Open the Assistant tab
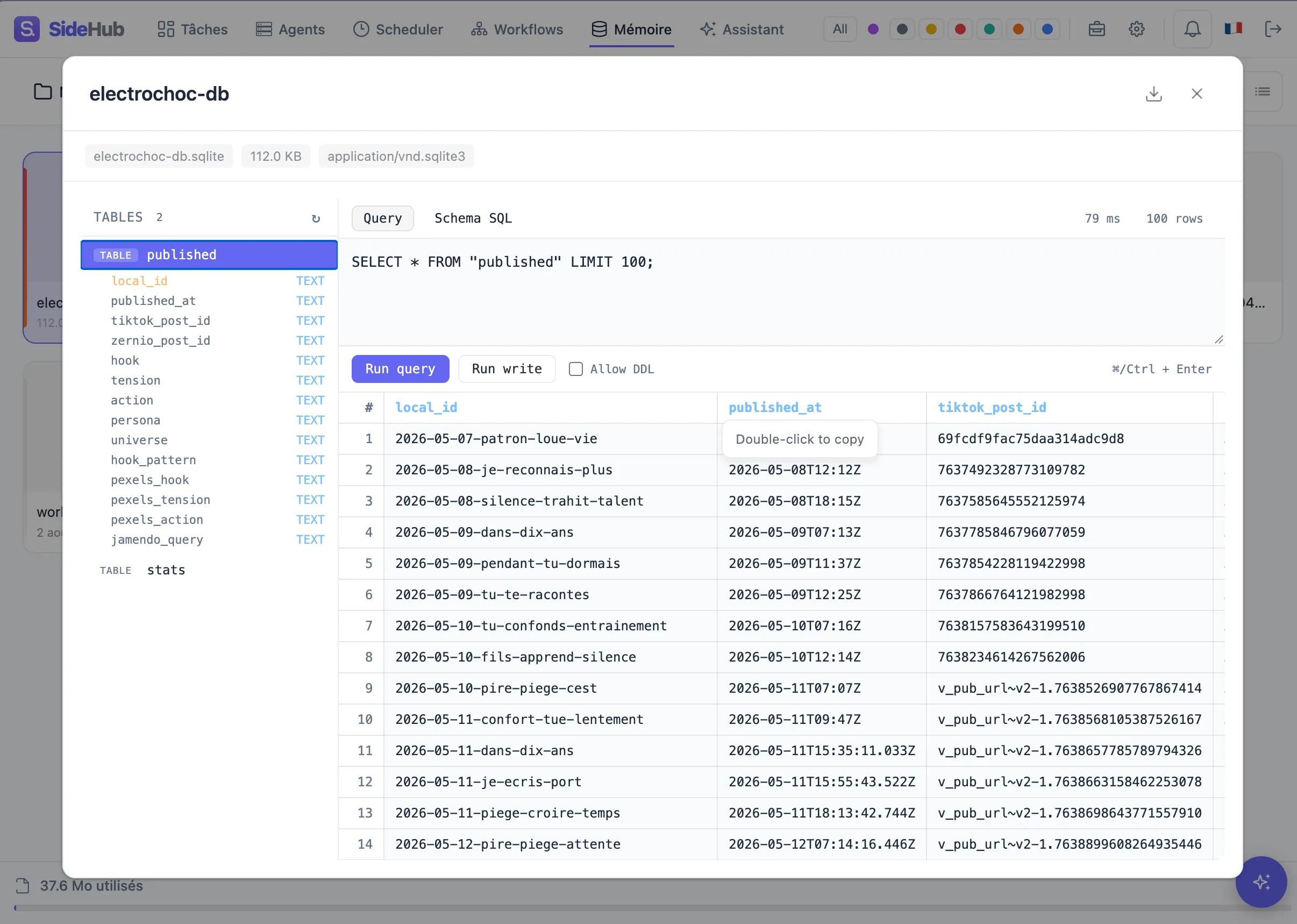This screenshot has width=1297, height=924. click(x=741, y=29)
